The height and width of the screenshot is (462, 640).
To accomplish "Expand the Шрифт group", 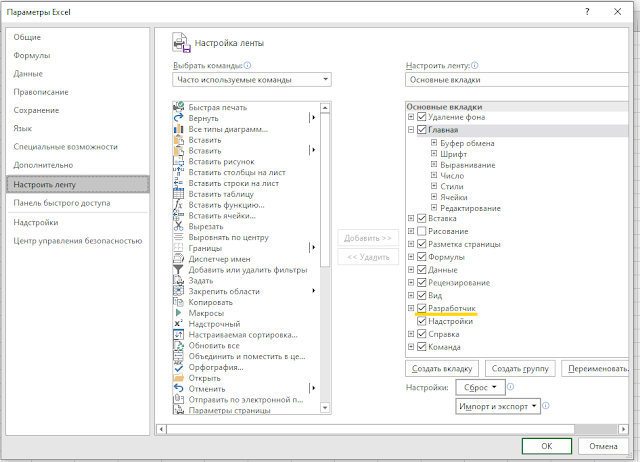I will click(434, 153).
